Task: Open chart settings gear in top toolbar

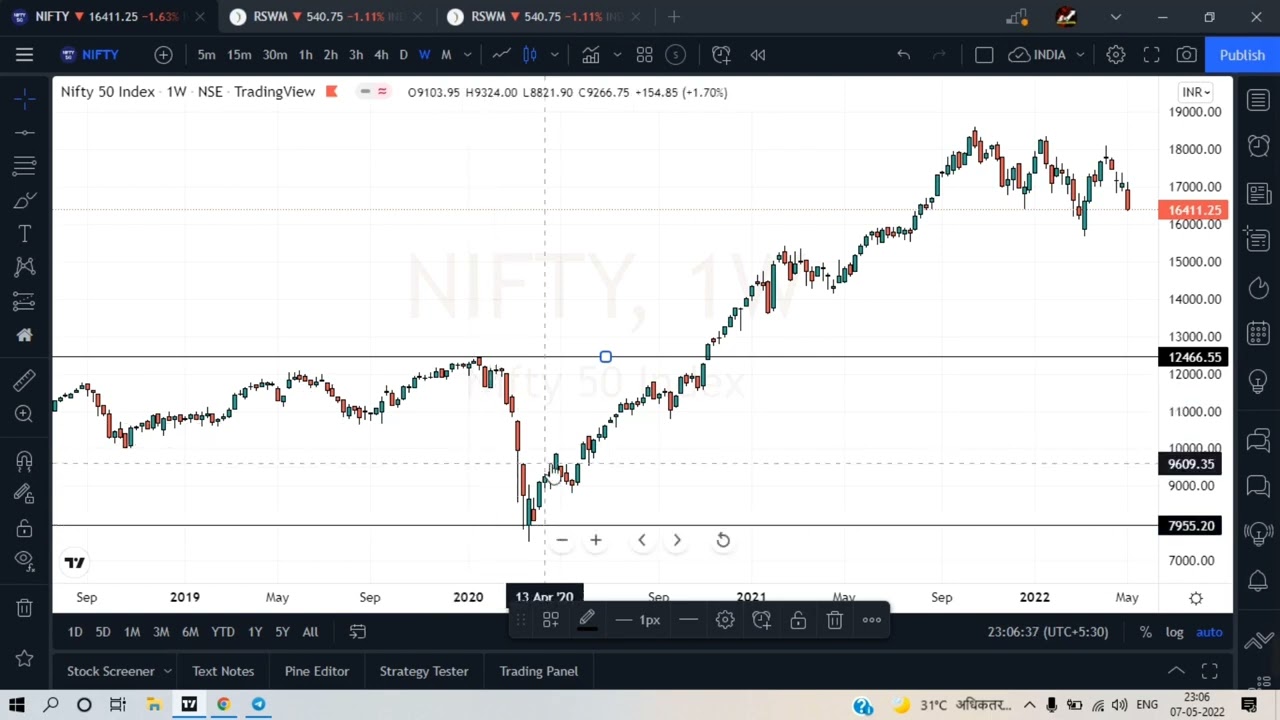Action: click(1115, 55)
